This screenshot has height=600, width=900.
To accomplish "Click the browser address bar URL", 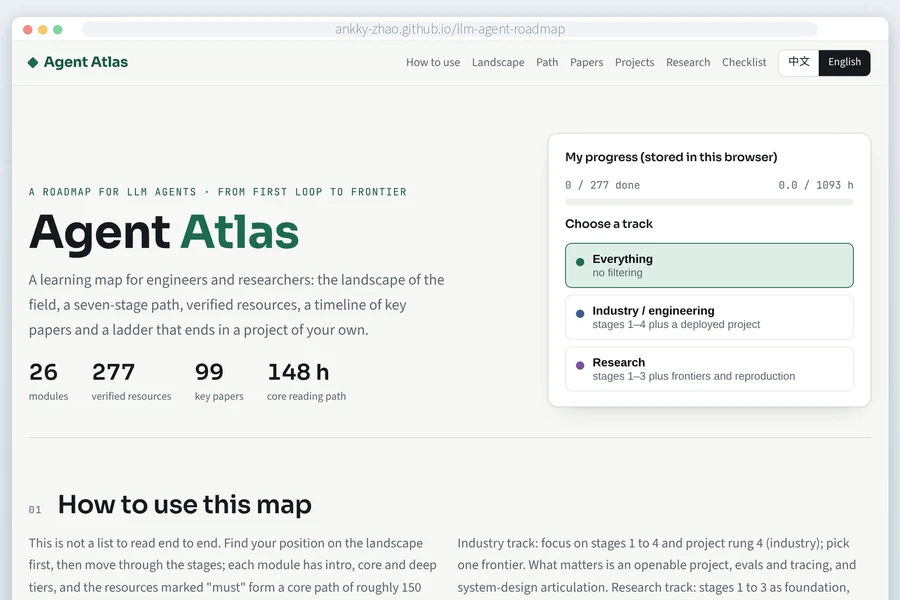I will click(450, 29).
